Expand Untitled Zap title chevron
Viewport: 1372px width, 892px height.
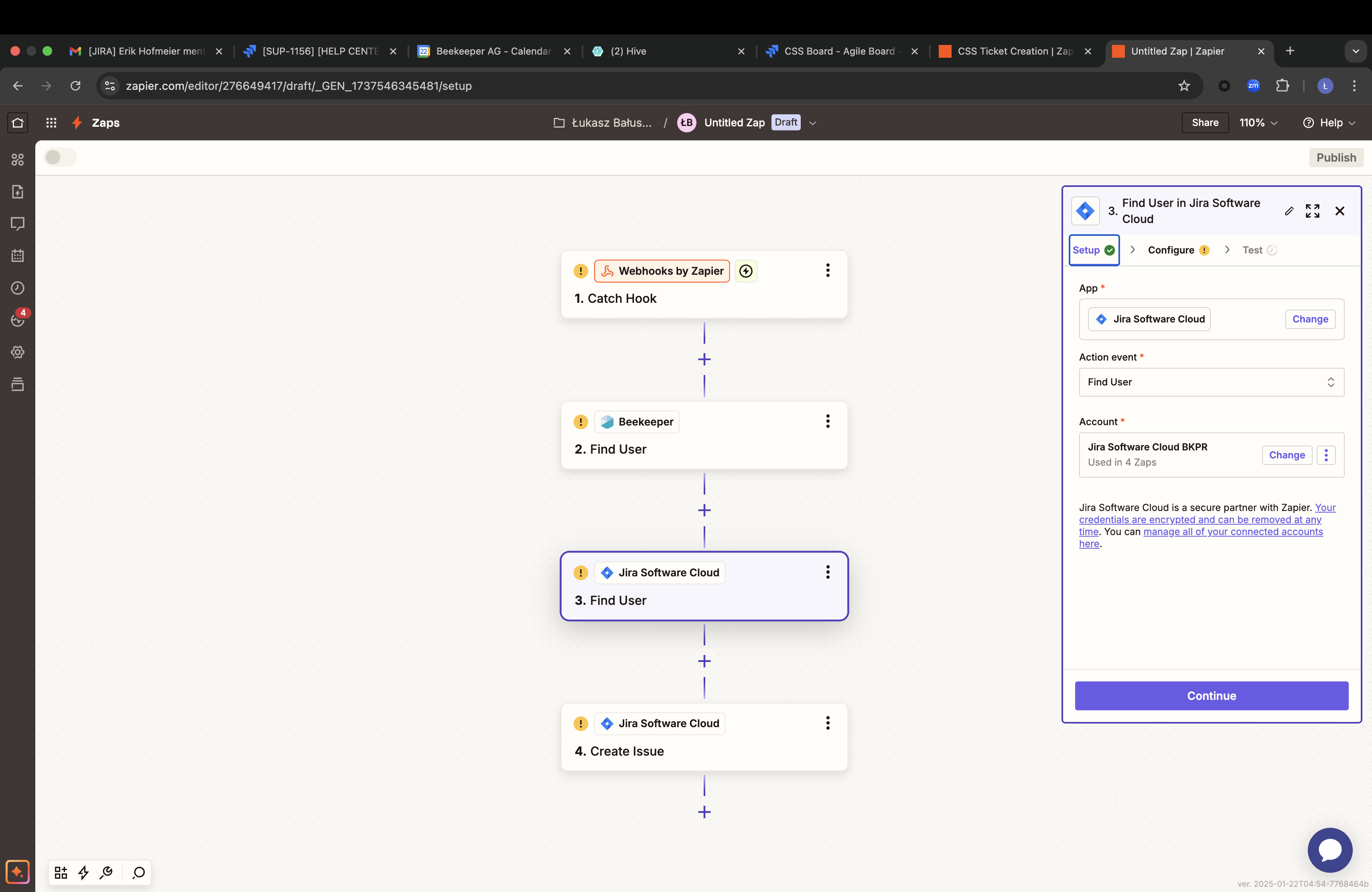pyautogui.click(x=813, y=123)
